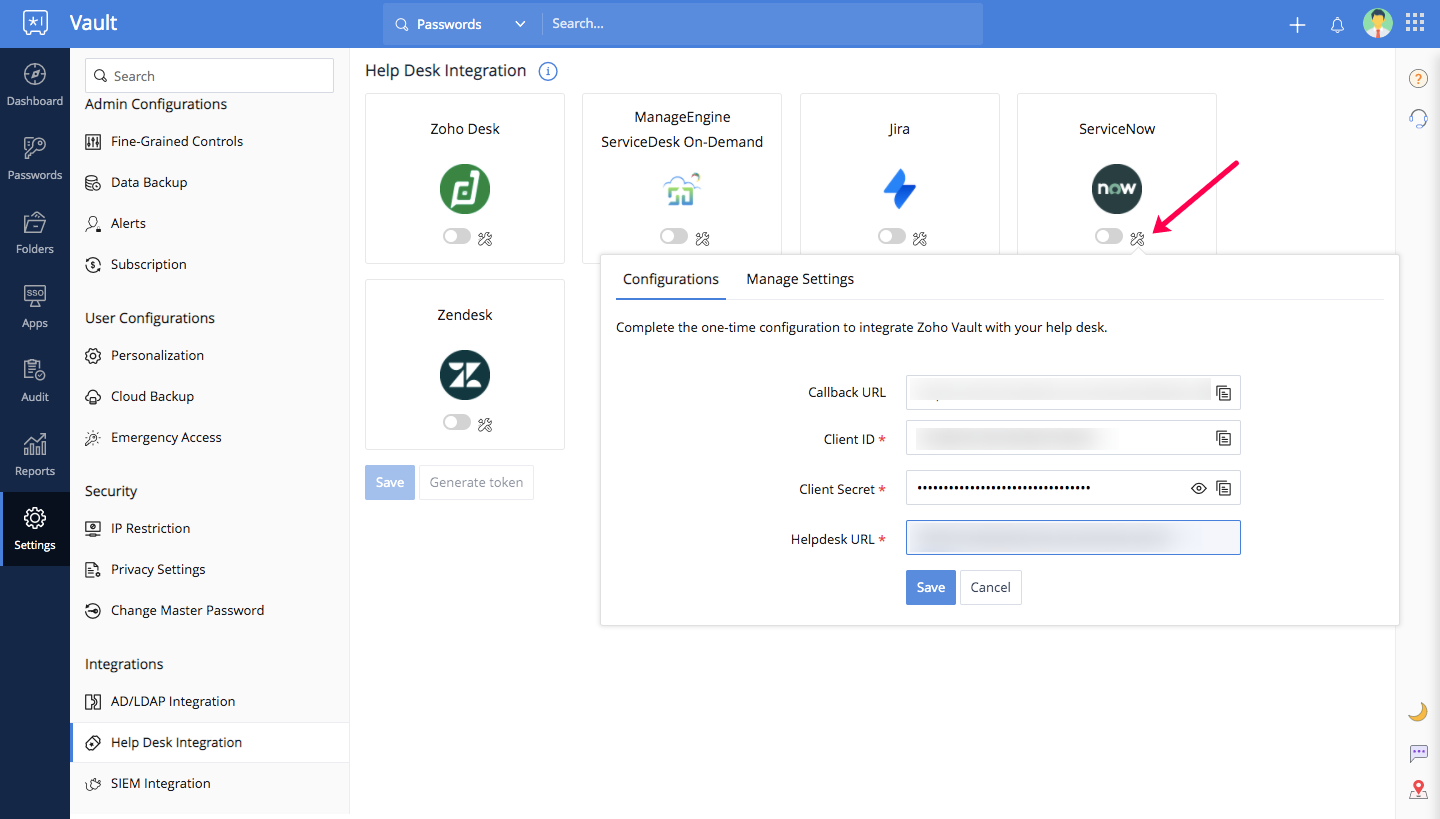
Task: Open Zoho Desk configuration wrench icon
Action: (486, 238)
